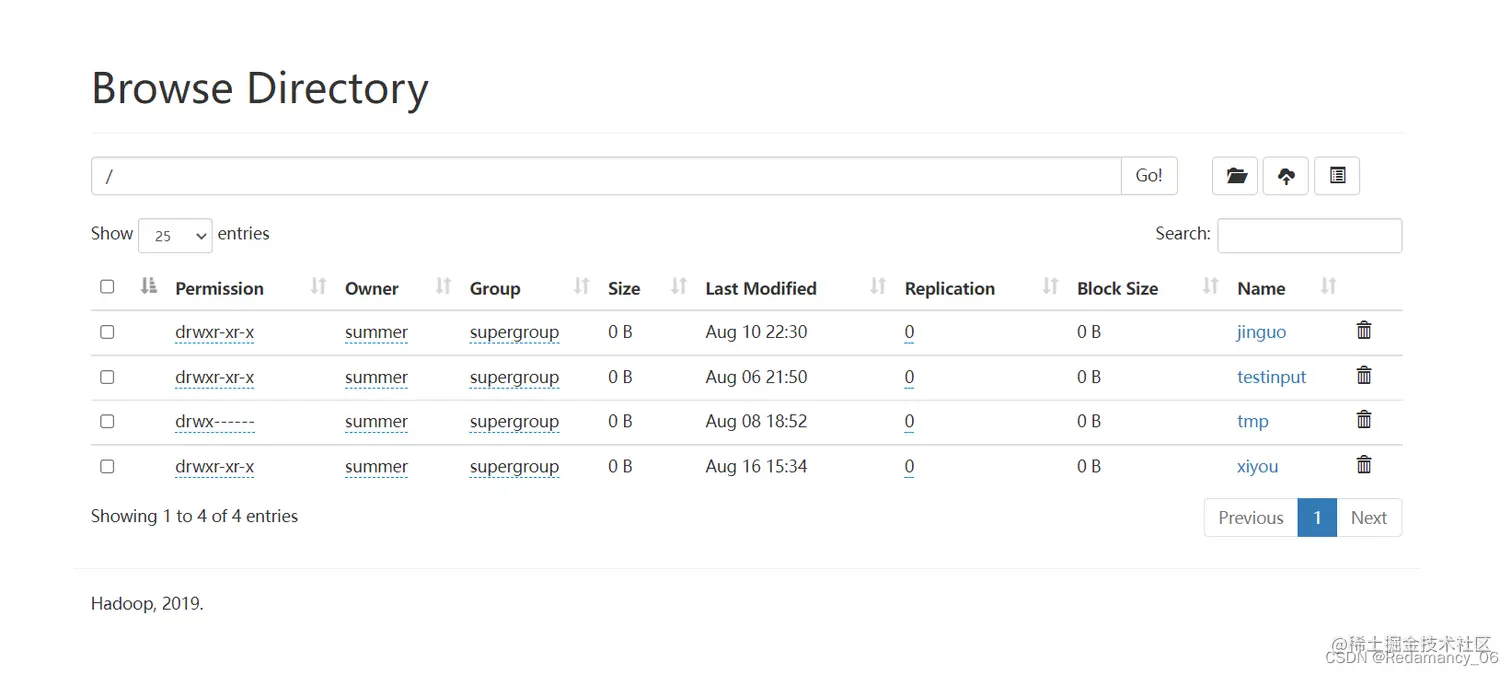
Task: Edit replication 0 in the jinguo row
Action: (x=909, y=332)
